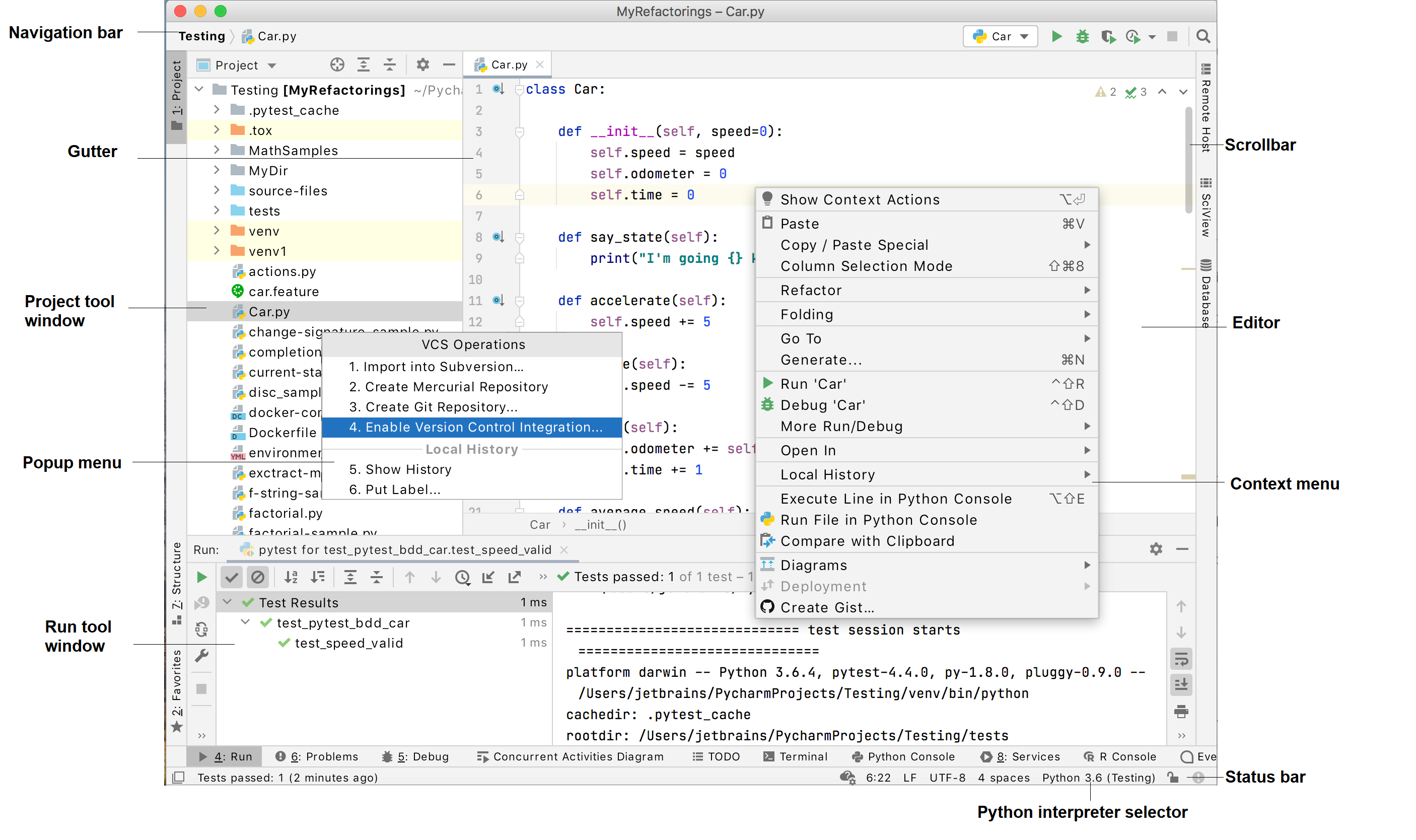Locate current file with the Project crosshair icon
Viewport: 1416px width, 840px height.
click(337, 64)
